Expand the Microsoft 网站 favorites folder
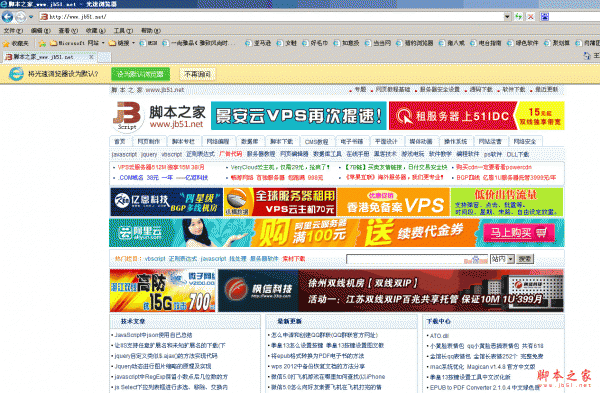The width and height of the screenshot is (600, 393). pyautogui.click(x=77, y=43)
